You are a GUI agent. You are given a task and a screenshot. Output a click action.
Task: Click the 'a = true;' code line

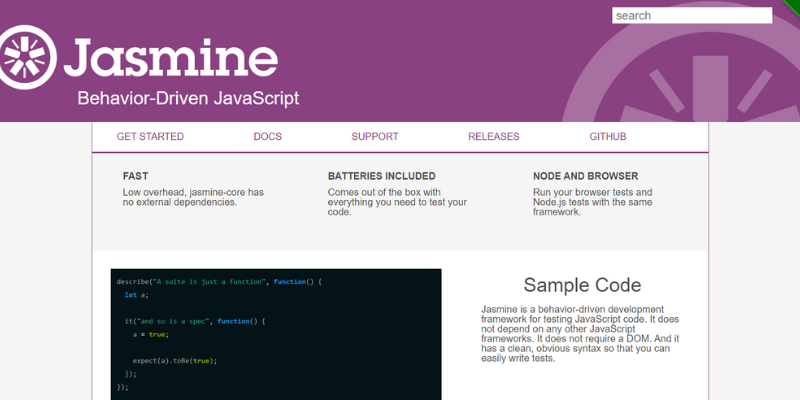151,335
